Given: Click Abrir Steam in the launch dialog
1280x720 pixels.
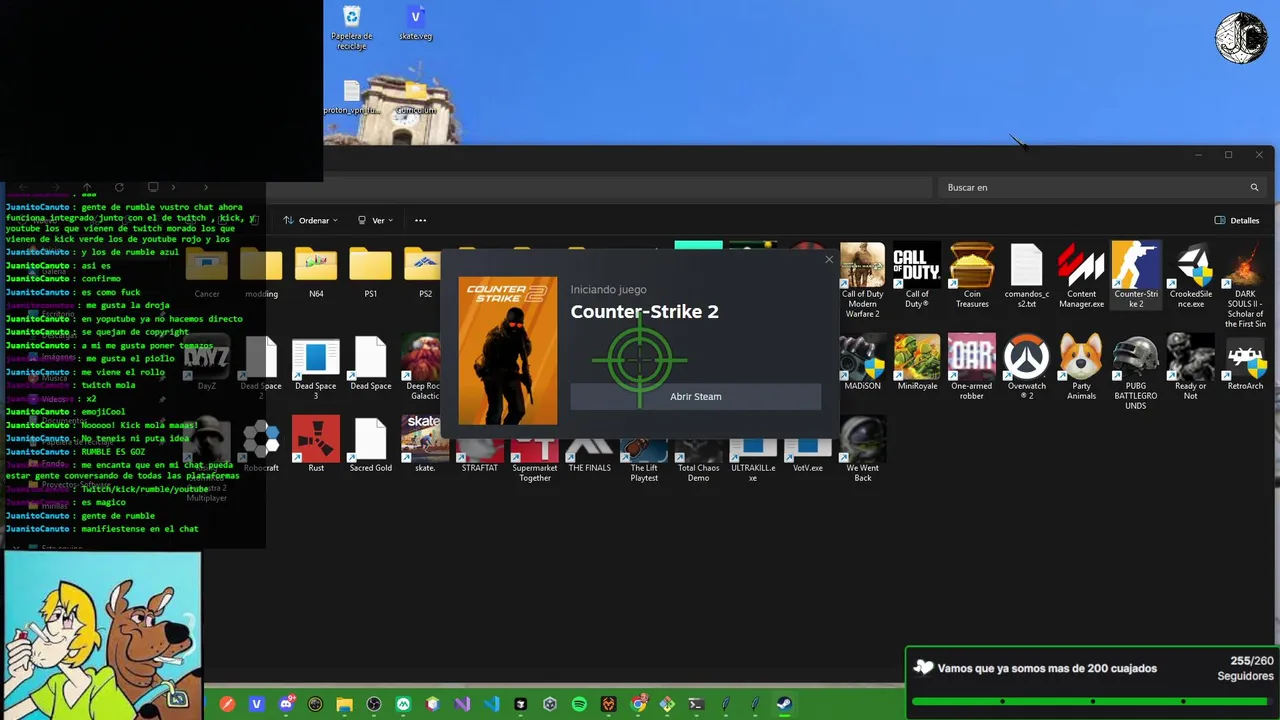Looking at the screenshot, I should pos(695,396).
